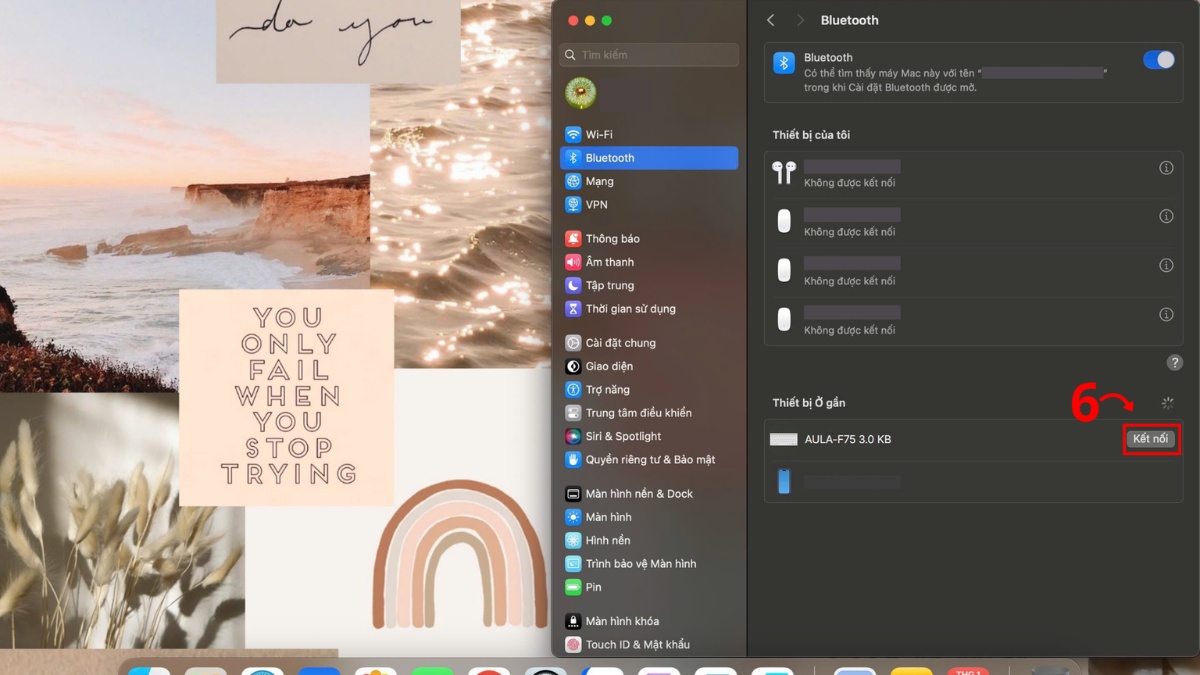The height and width of the screenshot is (675, 1200).
Task: Select the nearby iPhone device row
Action: point(973,482)
